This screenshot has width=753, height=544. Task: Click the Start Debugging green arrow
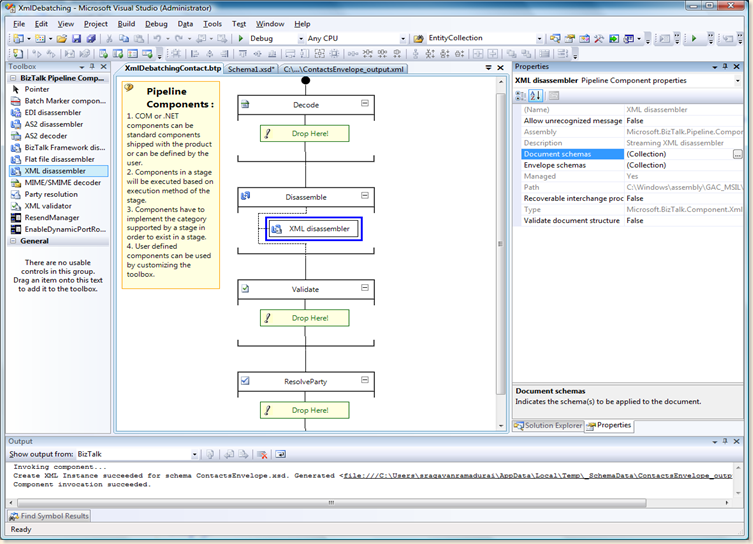pos(240,38)
